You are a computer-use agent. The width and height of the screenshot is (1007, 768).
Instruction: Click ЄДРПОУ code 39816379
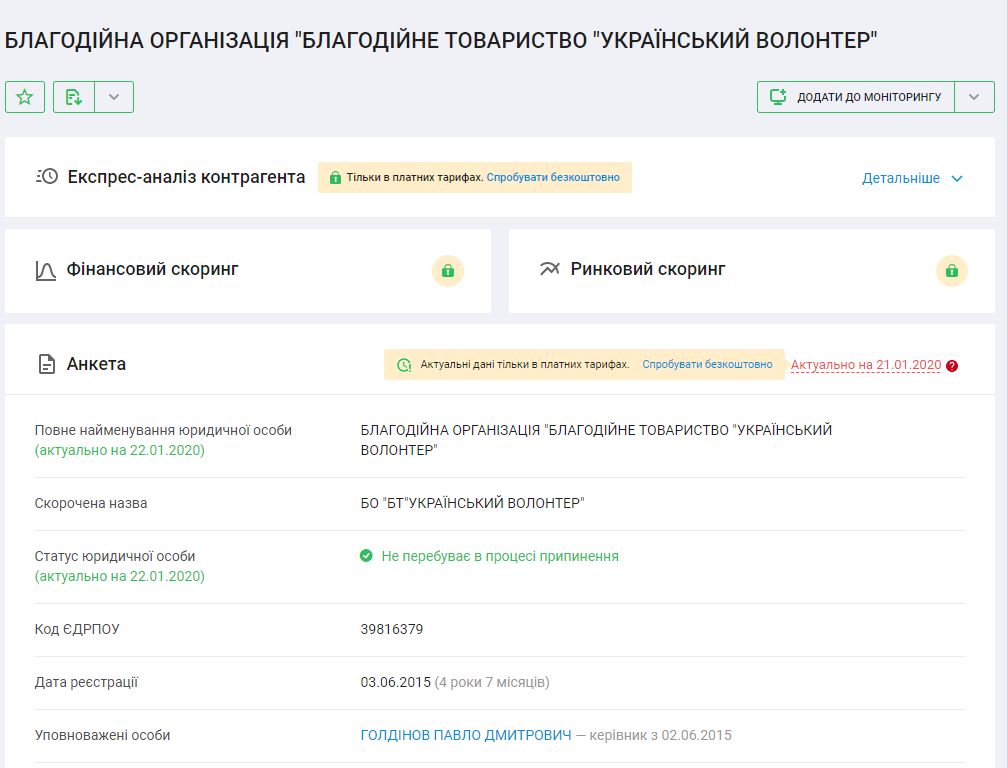click(x=392, y=629)
